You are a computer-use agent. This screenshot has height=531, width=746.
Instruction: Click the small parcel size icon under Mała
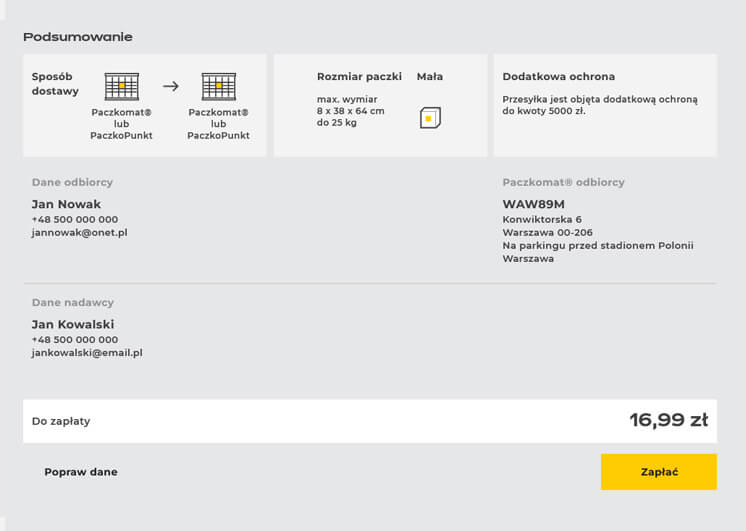430,117
